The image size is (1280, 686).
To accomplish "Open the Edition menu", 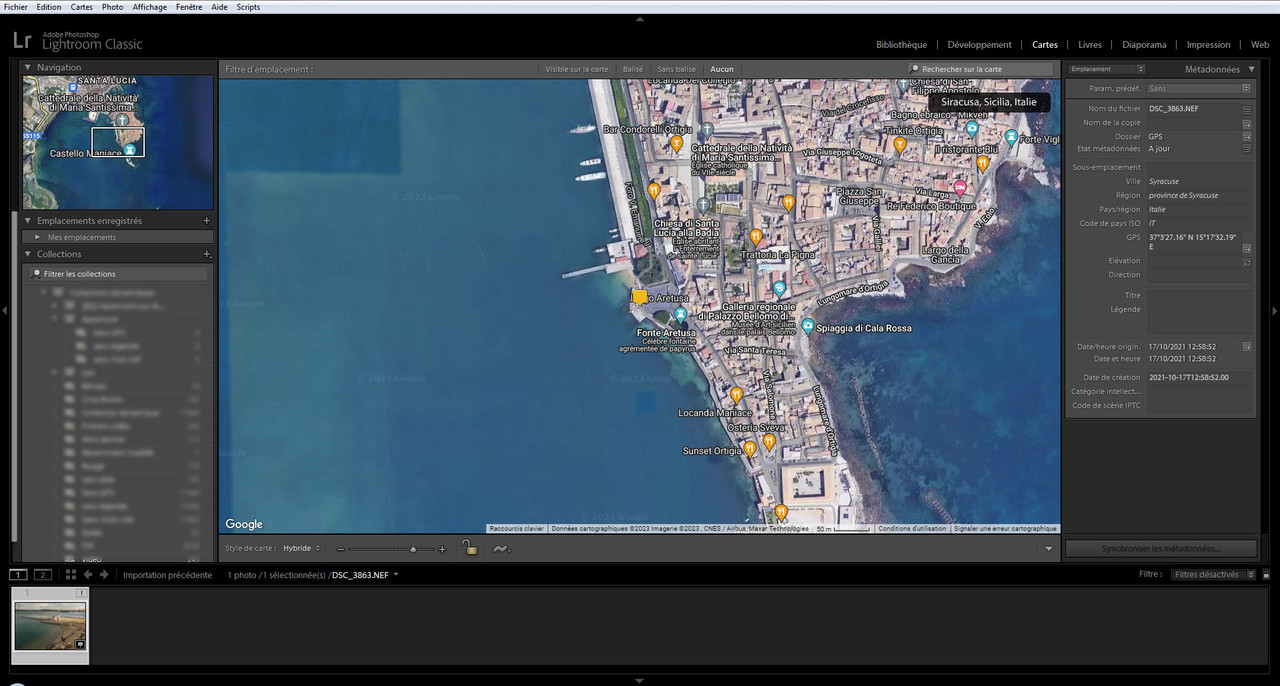I will point(49,7).
